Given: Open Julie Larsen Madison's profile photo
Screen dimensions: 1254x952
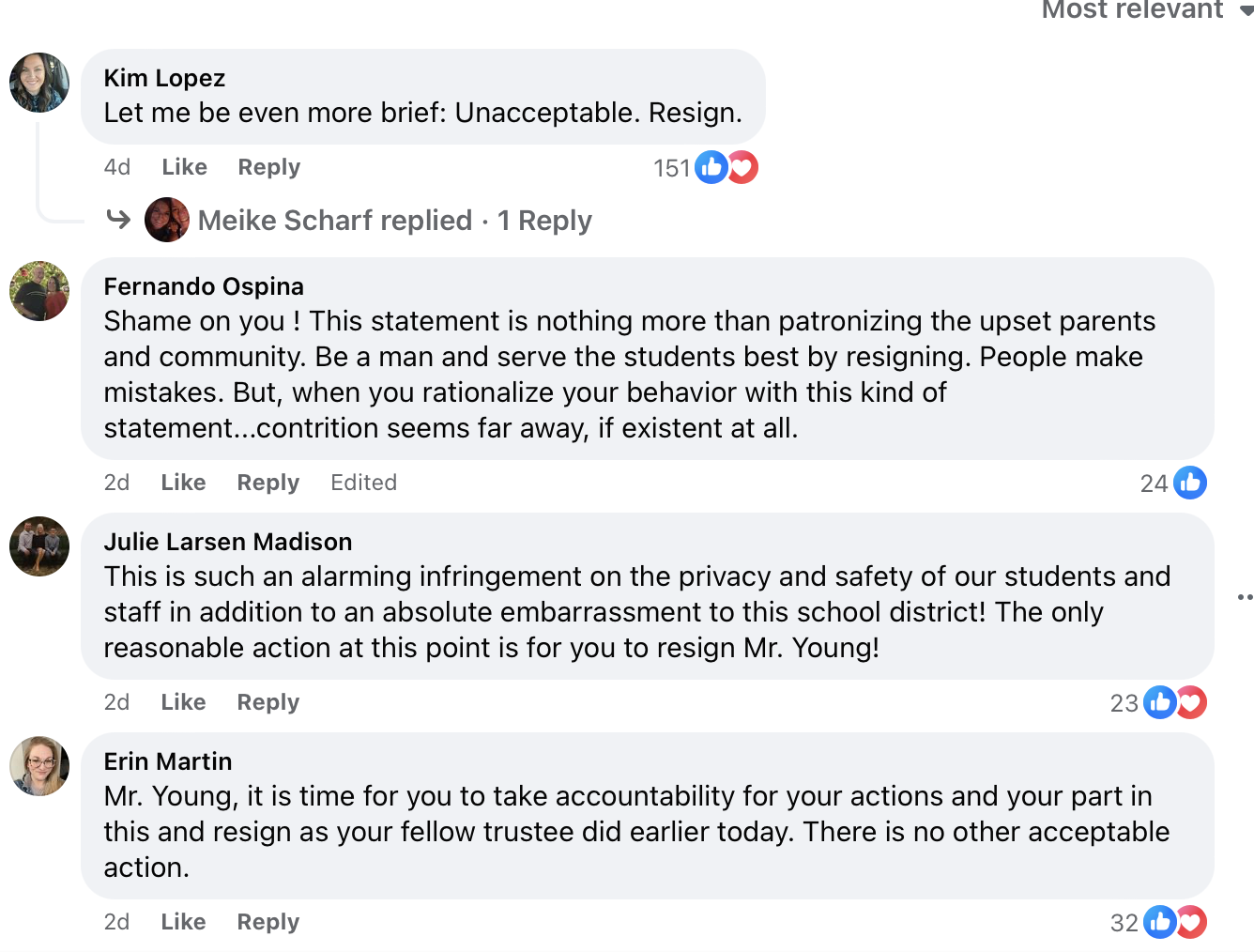Looking at the screenshot, I should tap(39, 546).
